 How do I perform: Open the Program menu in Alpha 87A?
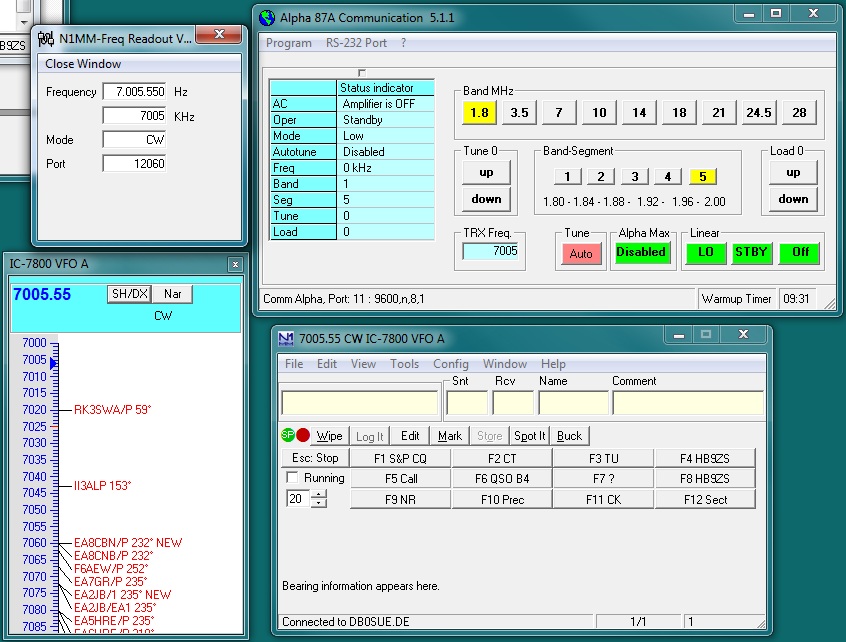click(289, 43)
